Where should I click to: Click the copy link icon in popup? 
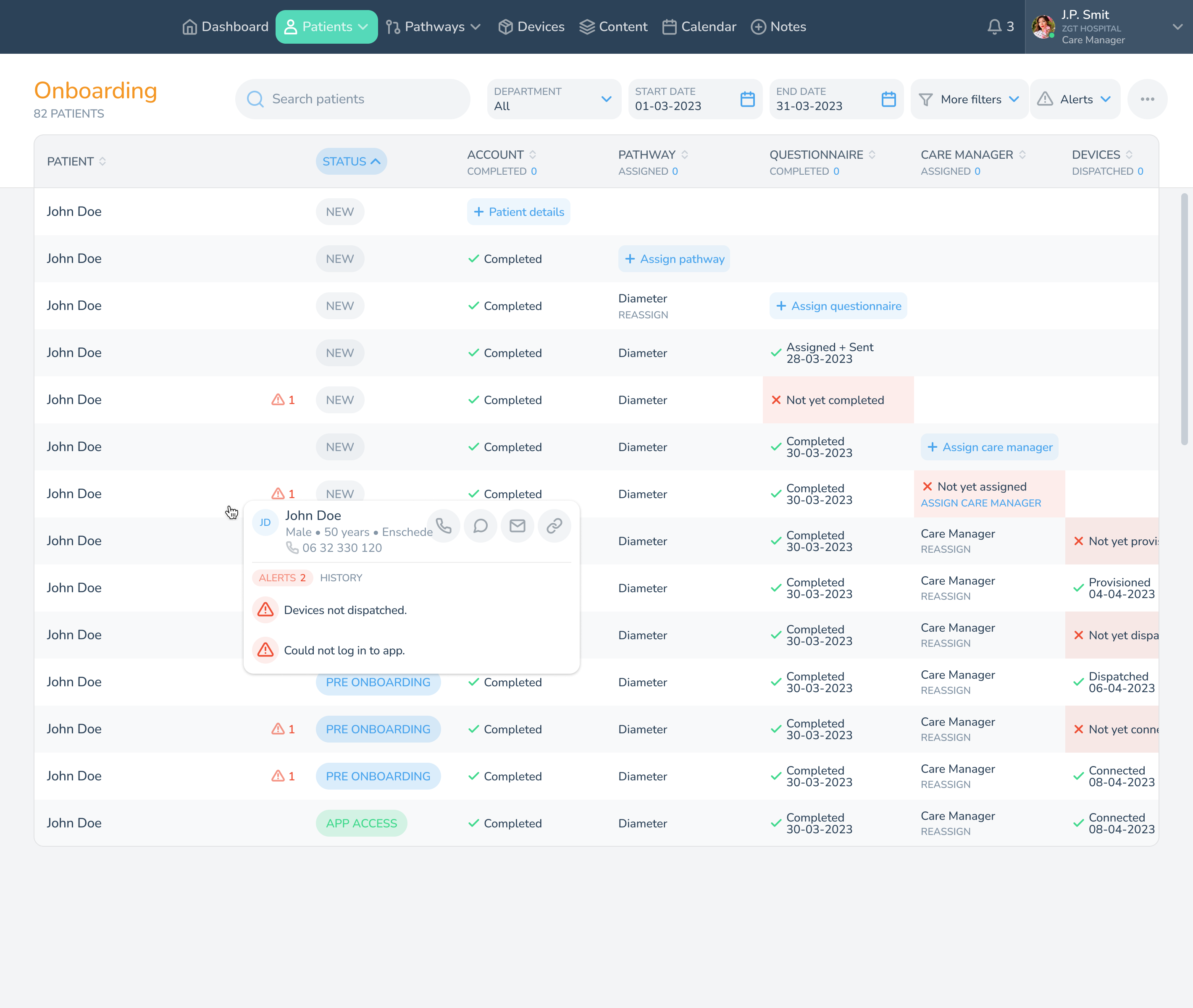click(554, 526)
